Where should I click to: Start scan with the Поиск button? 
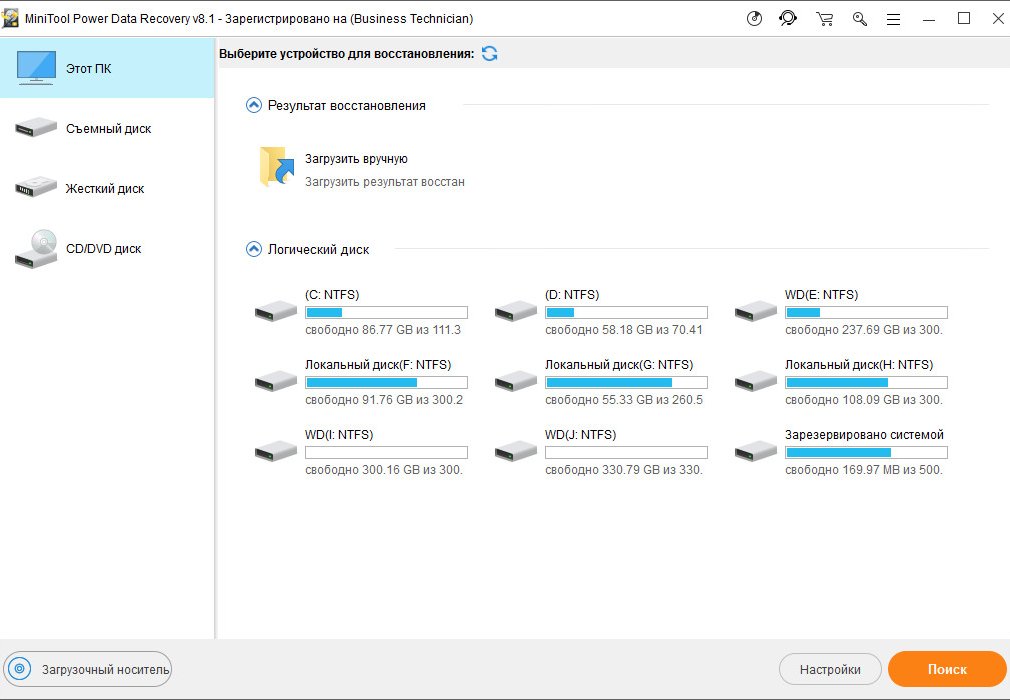[947, 670]
